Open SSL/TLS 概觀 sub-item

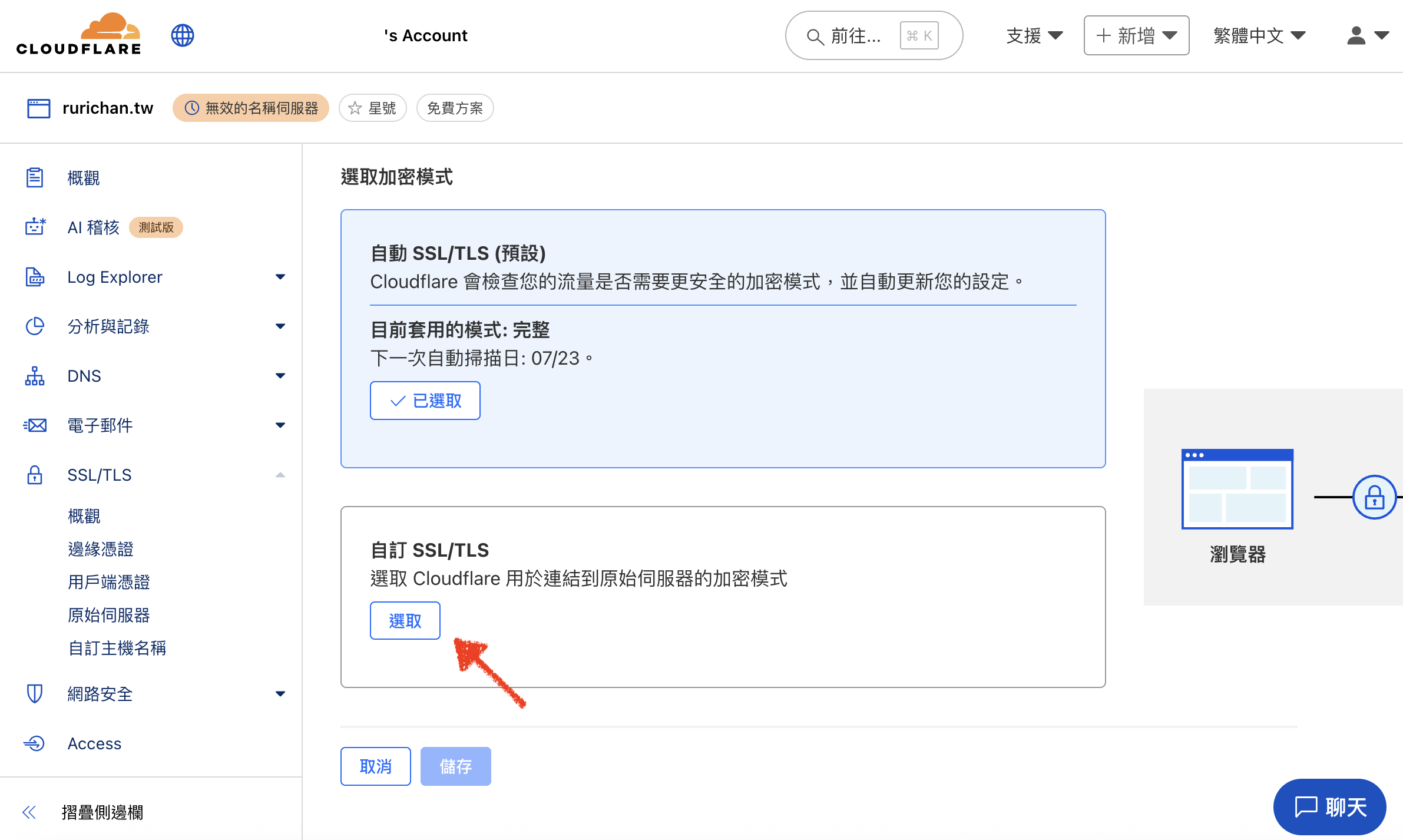point(84,516)
